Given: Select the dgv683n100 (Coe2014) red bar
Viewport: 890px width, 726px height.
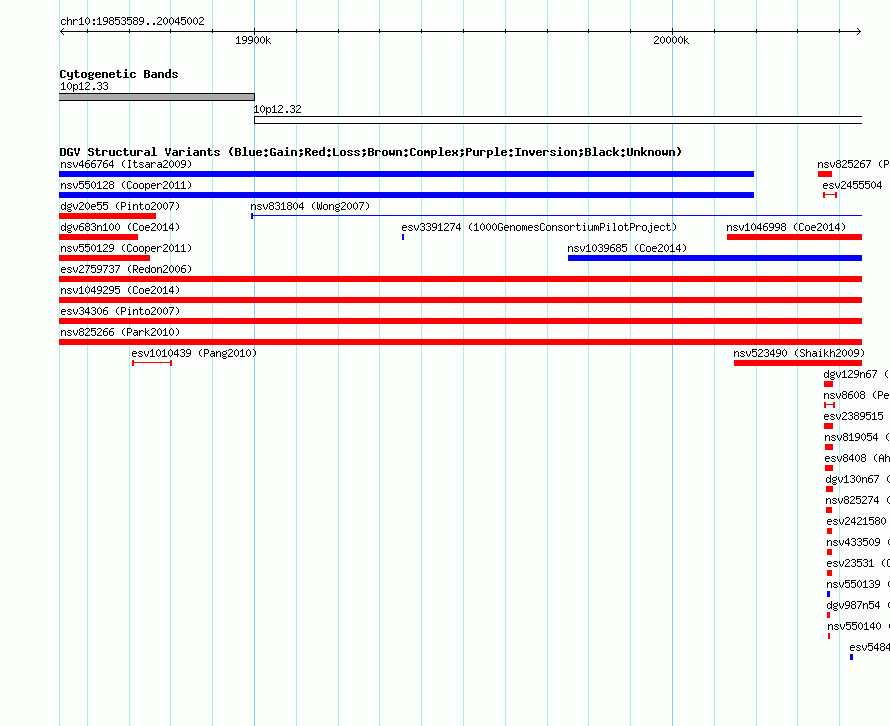Looking at the screenshot, I should click(98, 237).
